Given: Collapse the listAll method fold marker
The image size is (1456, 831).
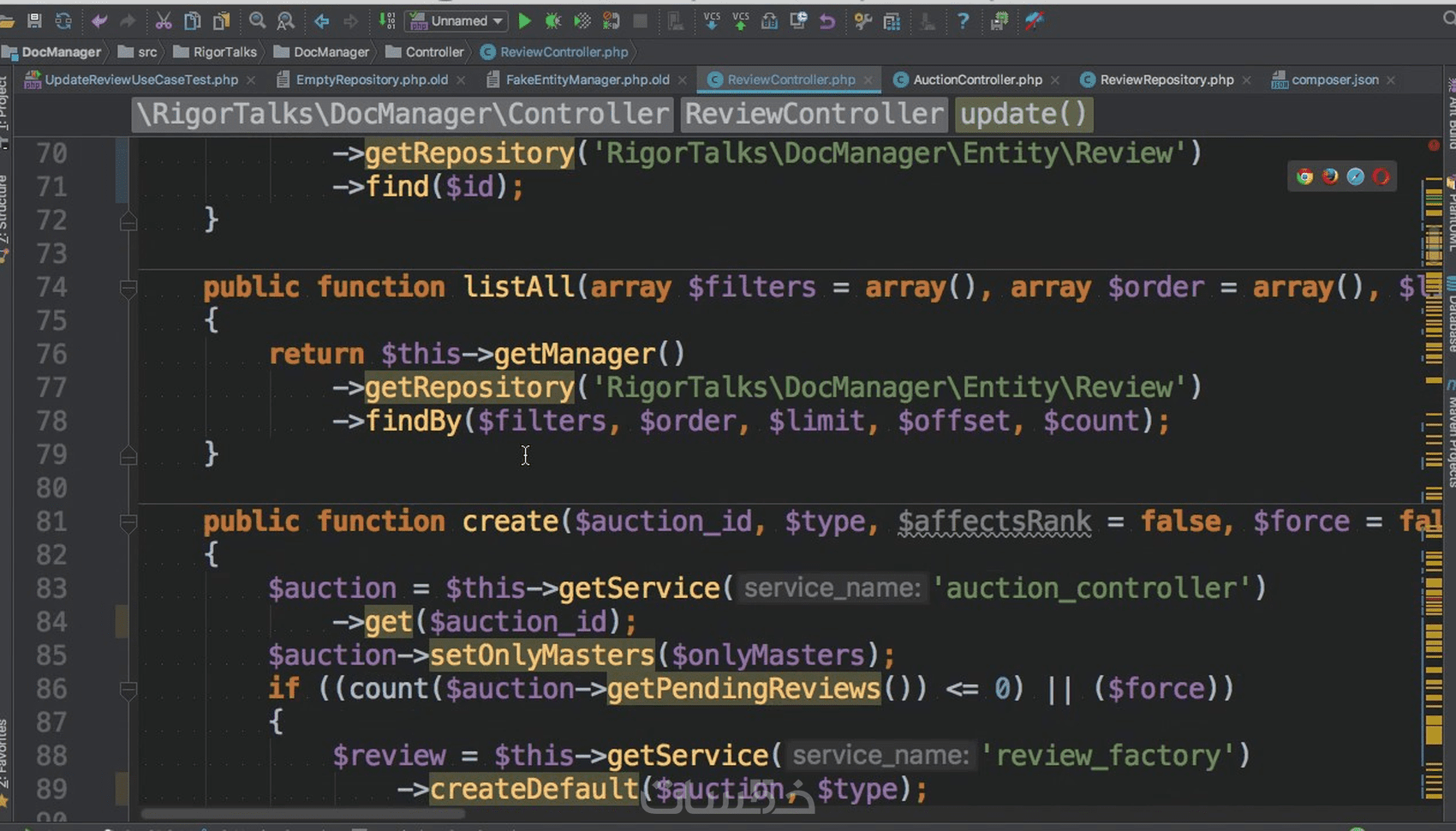Looking at the screenshot, I should 128,287.
